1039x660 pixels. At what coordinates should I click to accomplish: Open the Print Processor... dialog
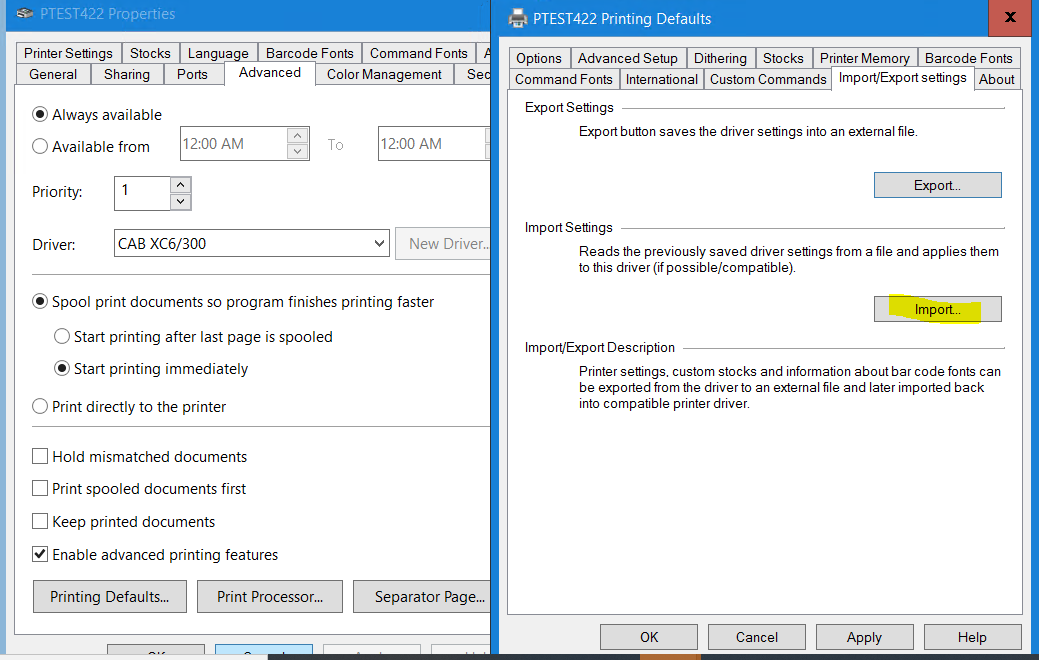tap(270, 597)
